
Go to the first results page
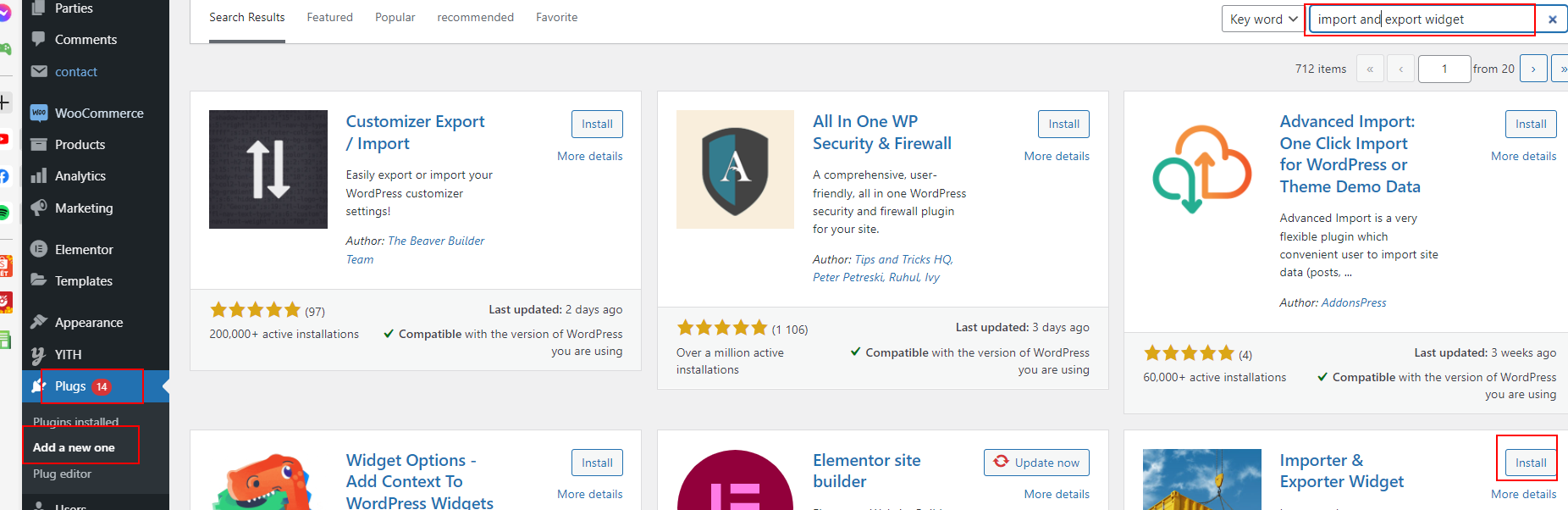[1370, 69]
